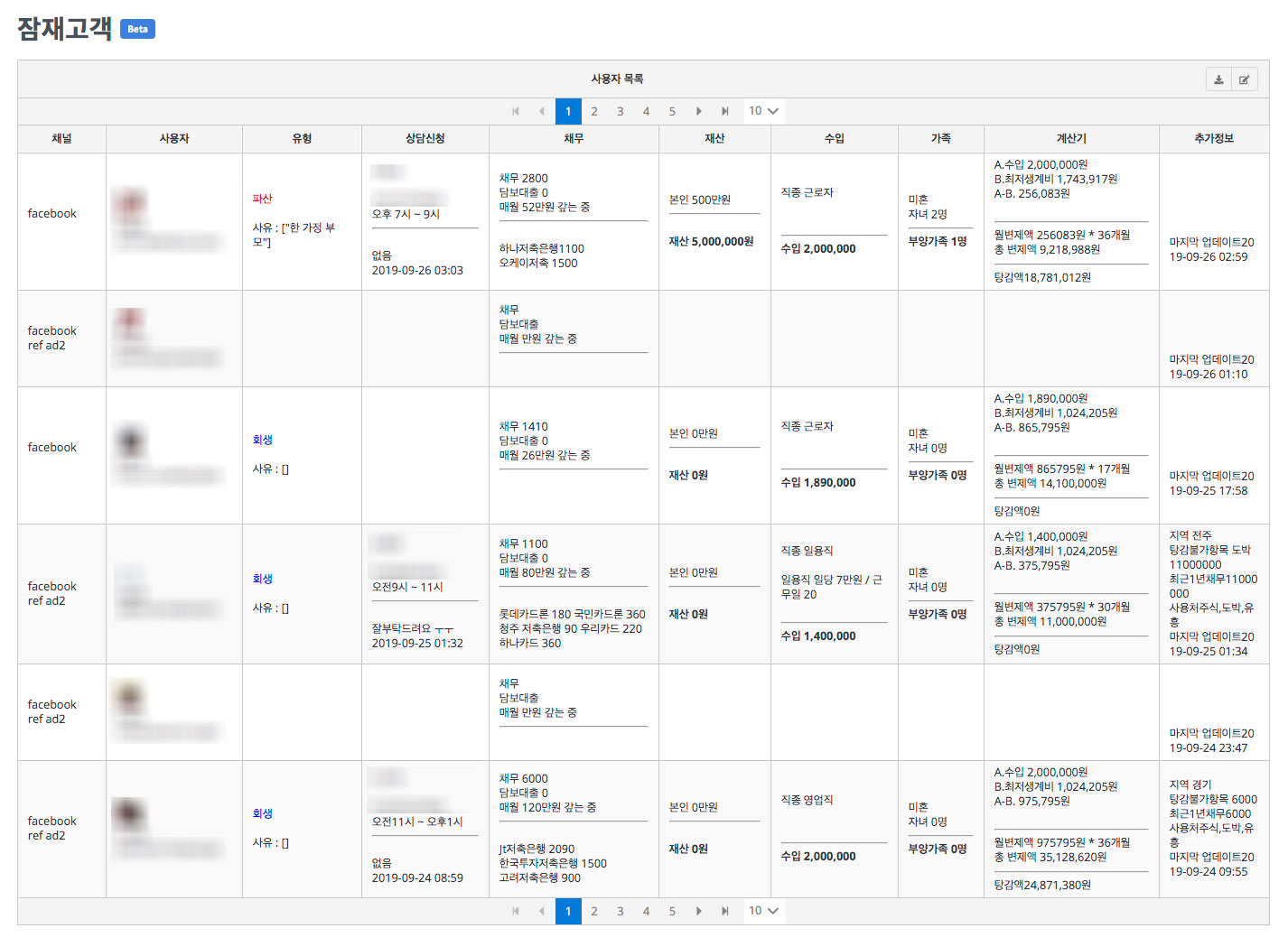Click bottom paginator next page arrow

(698, 911)
